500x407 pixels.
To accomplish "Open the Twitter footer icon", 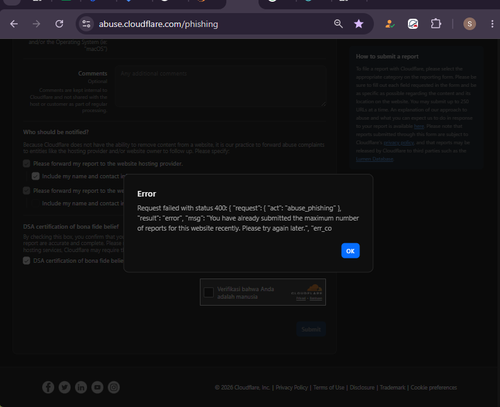I will point(65,387).
